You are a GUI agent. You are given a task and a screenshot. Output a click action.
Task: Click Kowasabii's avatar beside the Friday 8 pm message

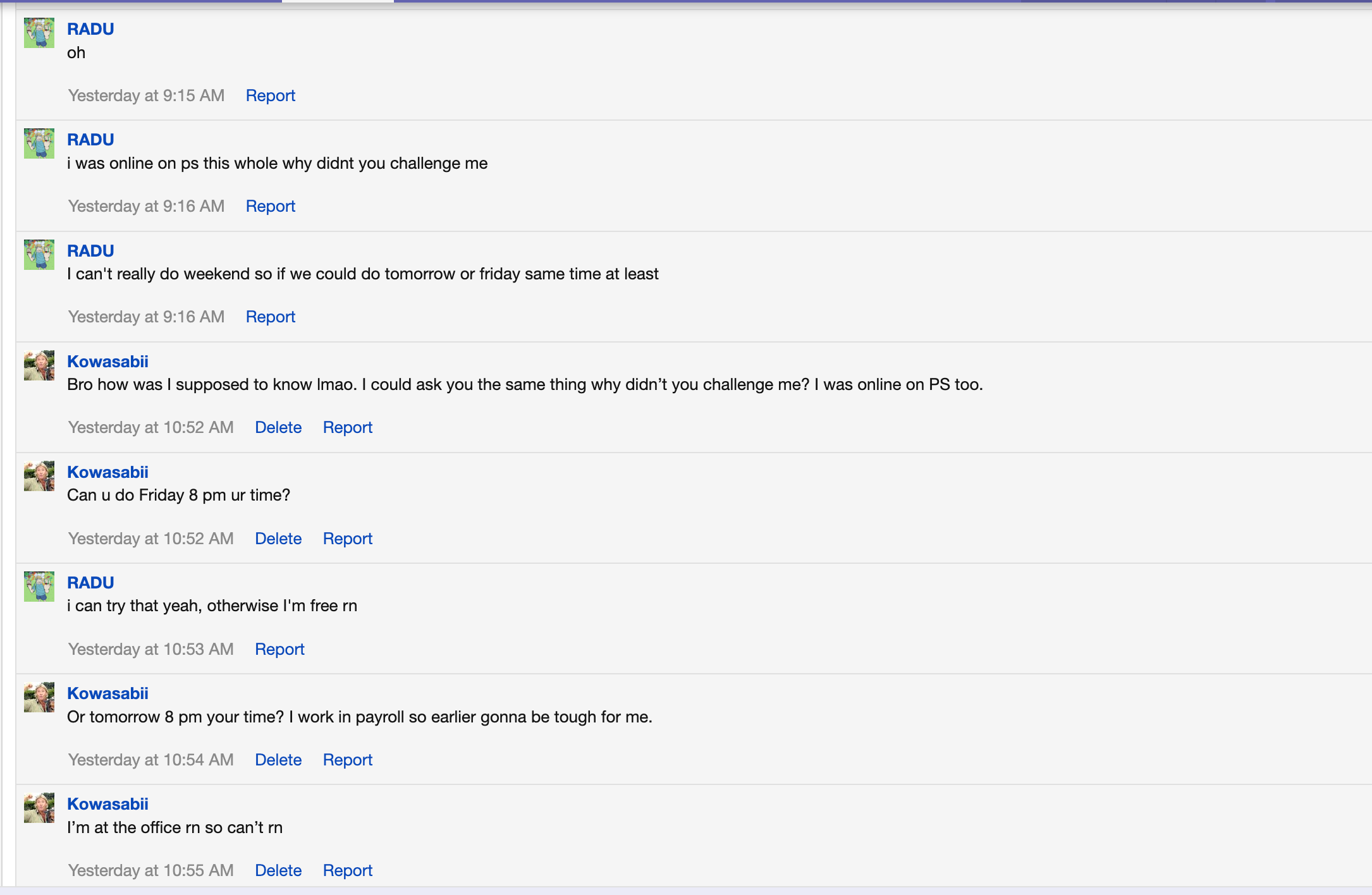[x=39, y=476]
